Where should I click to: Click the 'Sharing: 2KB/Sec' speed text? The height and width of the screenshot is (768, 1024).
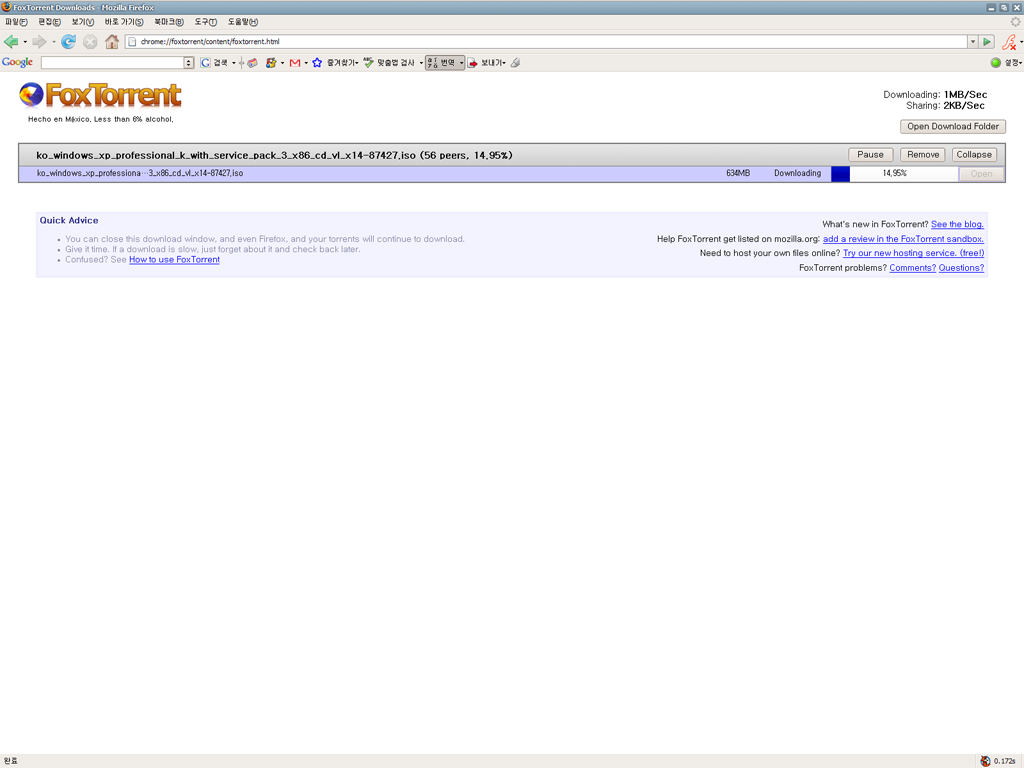point(945,106)
